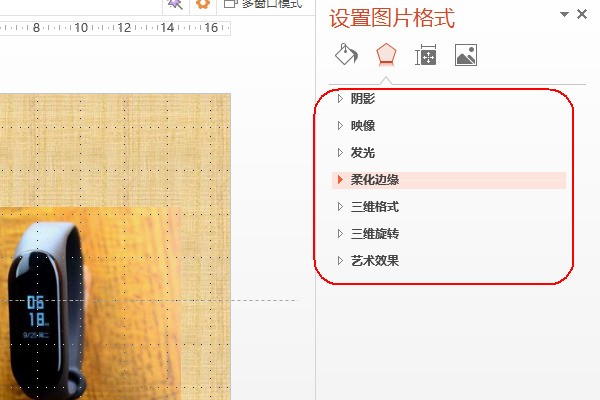Image resolution: width=600 pixels, height=400 pixels.
Task: Click the 柔化边缘 label
Action: [x=375, y=180]
